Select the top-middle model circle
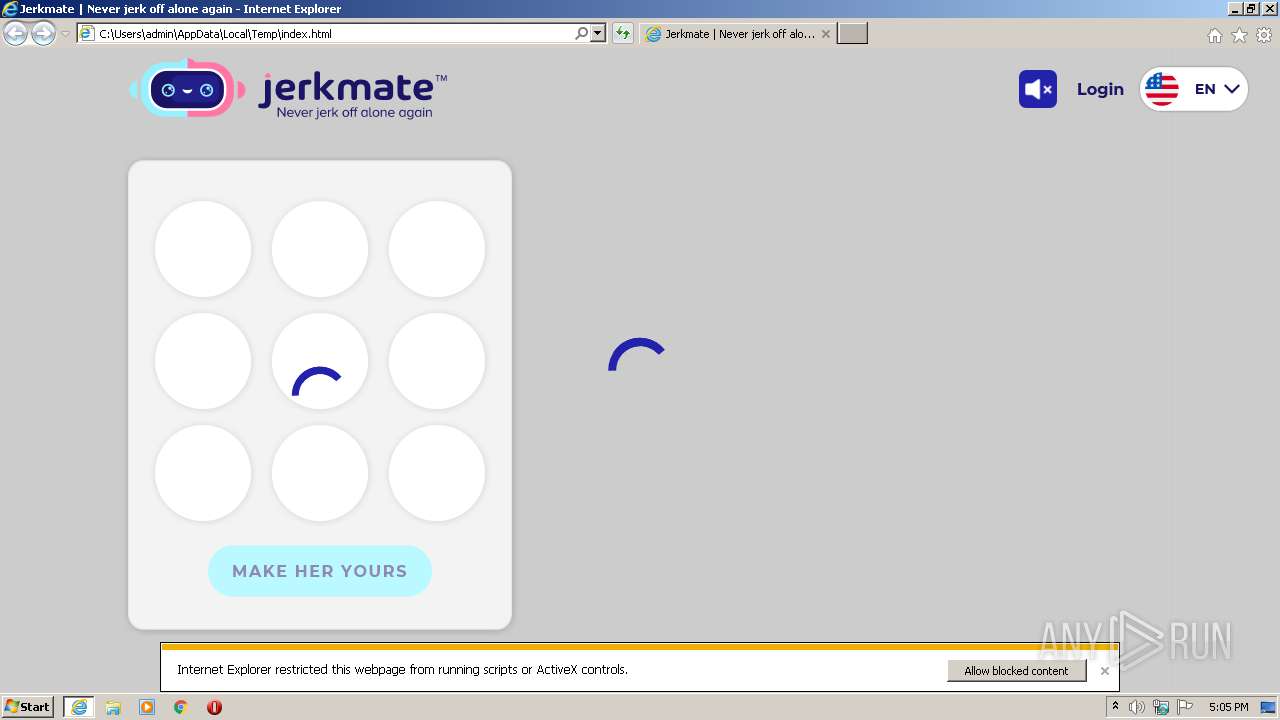Image resolution: width=1280 pixels, height=720 pixels. click(x=320, y=249)
